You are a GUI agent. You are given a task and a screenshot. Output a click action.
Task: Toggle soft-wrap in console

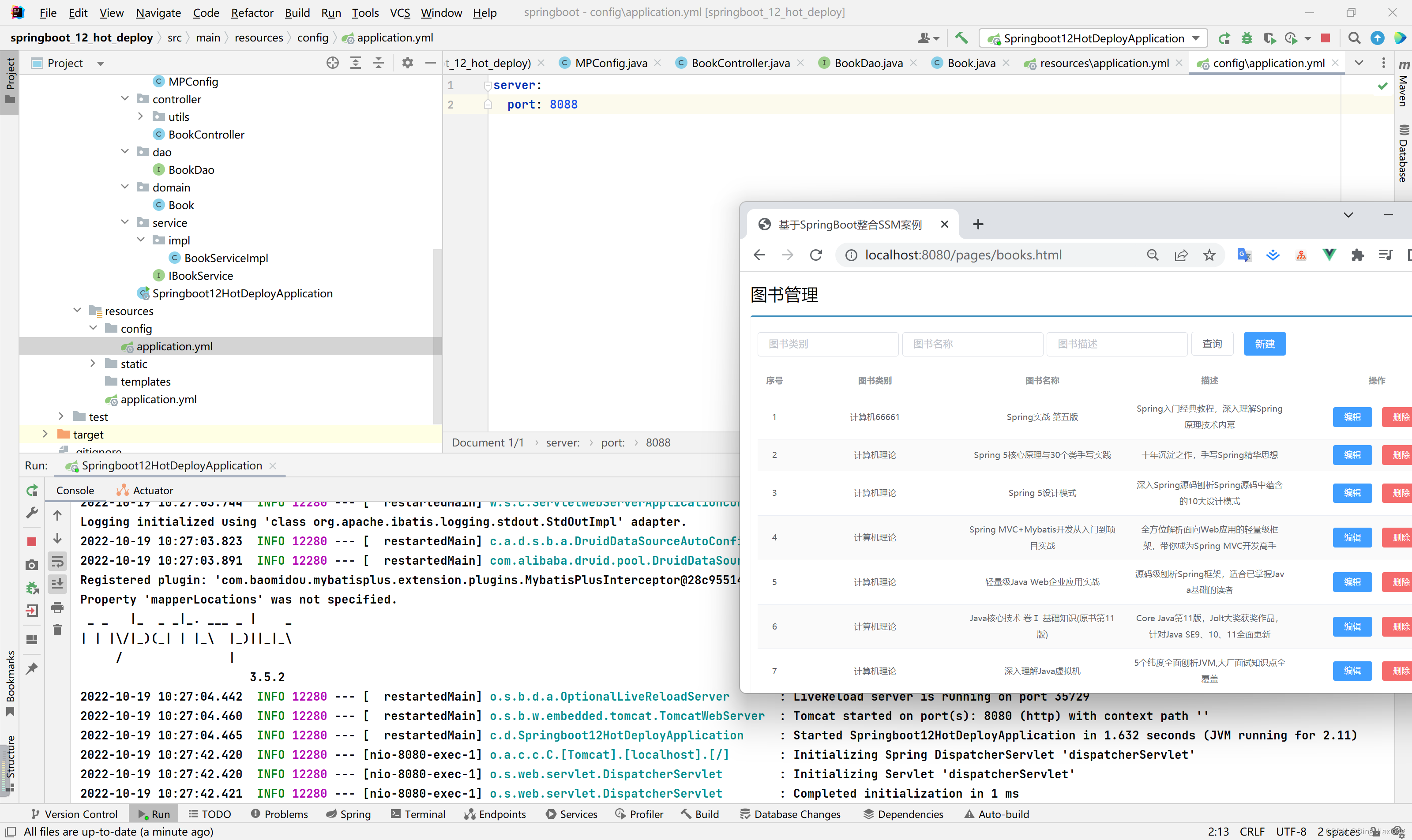57,562
